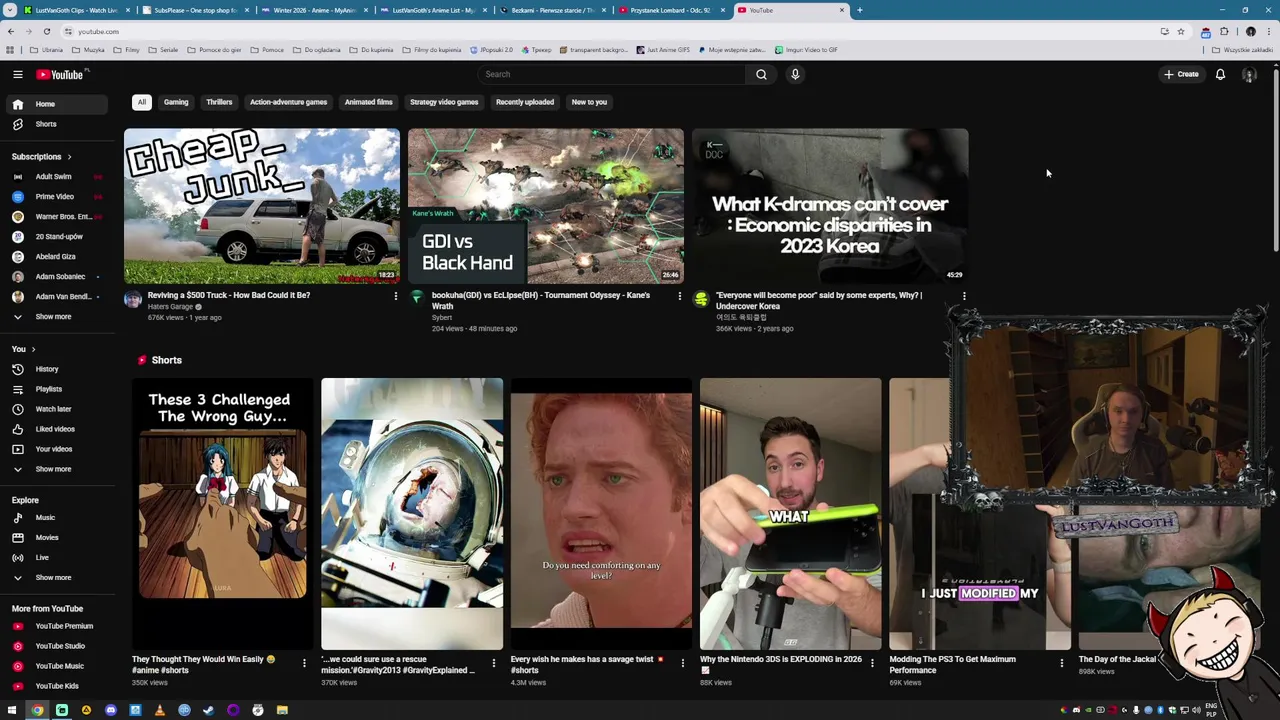The image size is (1280, 720).
Task: Play the GDI vs Black Hand thumbnail
Action: coord(546,206)
